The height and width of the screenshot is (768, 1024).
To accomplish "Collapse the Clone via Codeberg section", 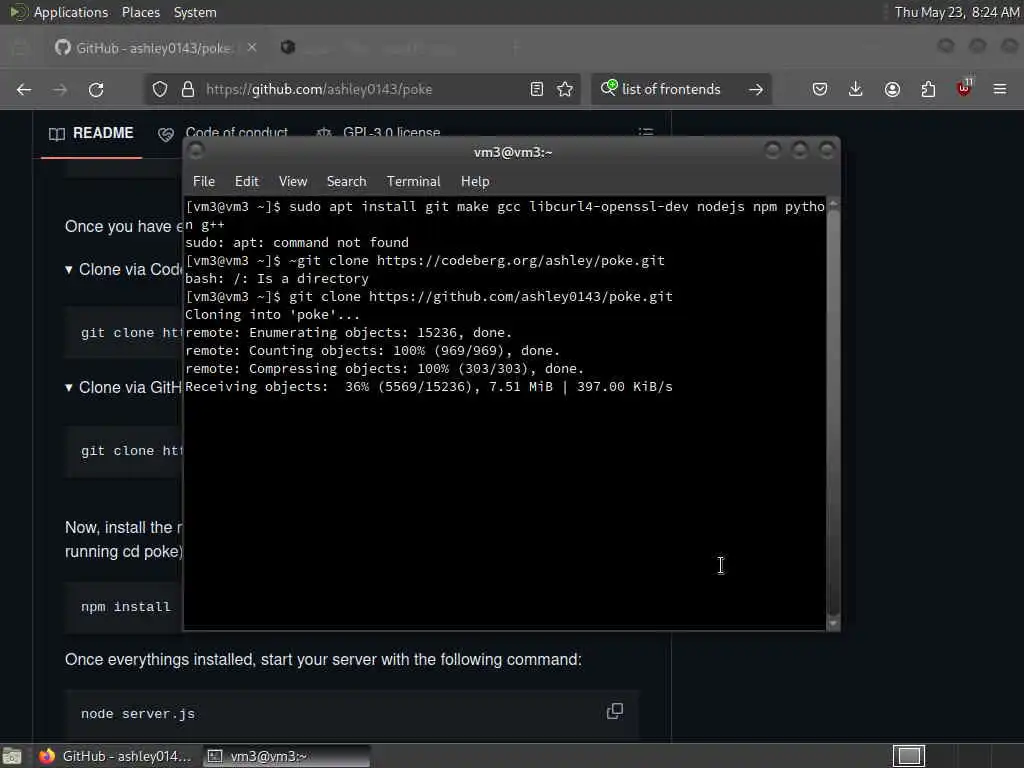I will click(x=69, y=270).
